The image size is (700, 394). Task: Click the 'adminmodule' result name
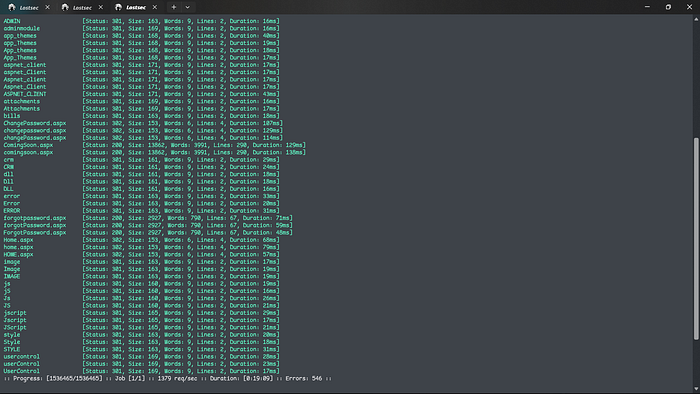click(x=22, y=28)
